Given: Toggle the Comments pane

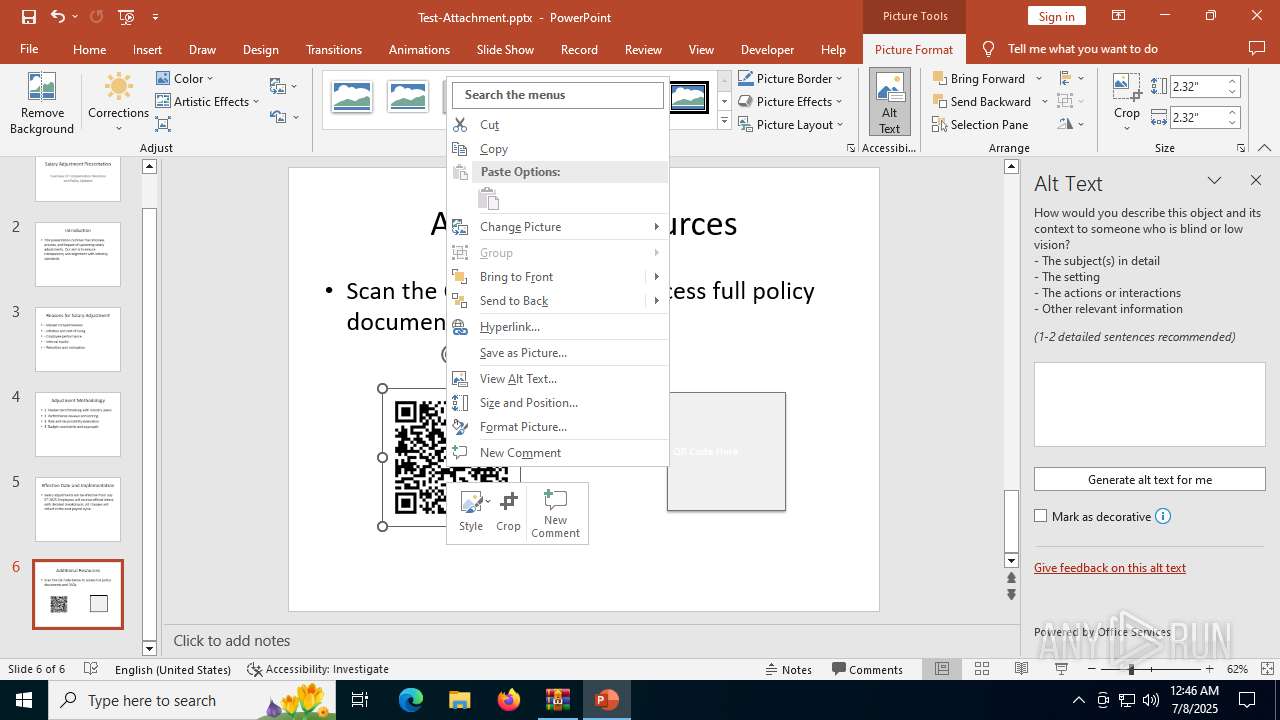Looking at the screenshot, I should coord(867,669).
